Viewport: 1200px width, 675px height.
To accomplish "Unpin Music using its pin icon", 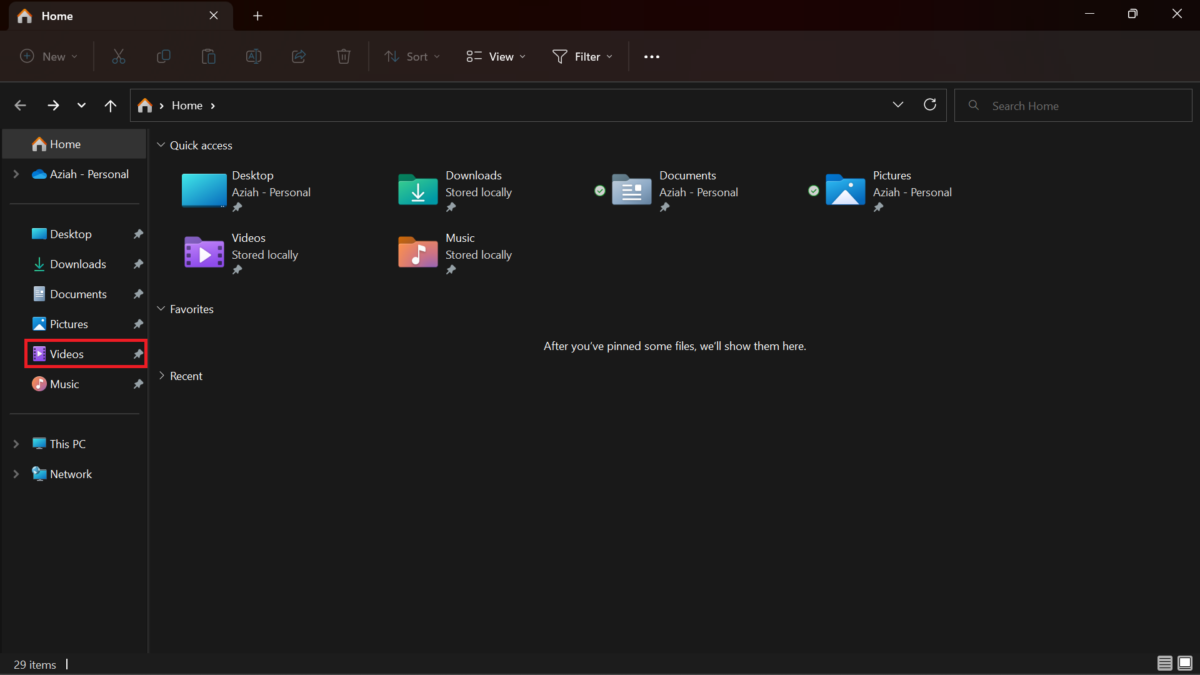I will tap(138, 383).
